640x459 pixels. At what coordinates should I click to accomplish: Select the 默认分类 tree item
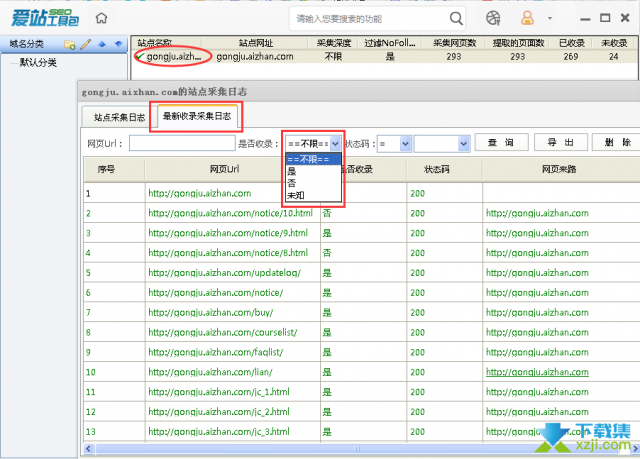point(38,62)
